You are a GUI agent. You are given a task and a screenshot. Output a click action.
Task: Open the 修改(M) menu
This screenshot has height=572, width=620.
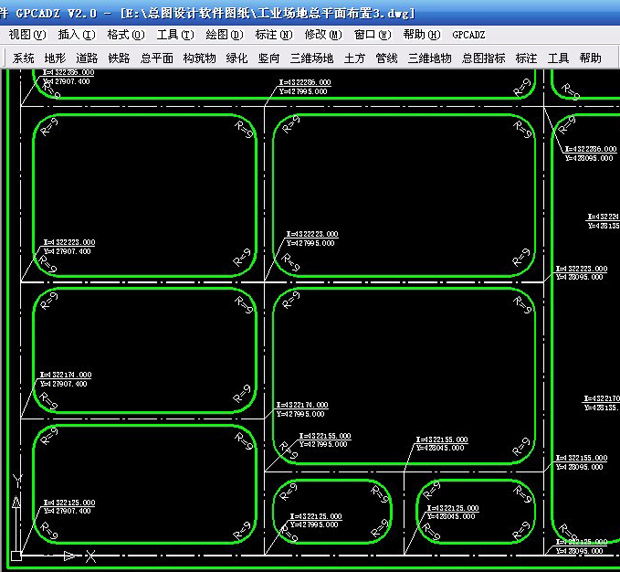322,34
